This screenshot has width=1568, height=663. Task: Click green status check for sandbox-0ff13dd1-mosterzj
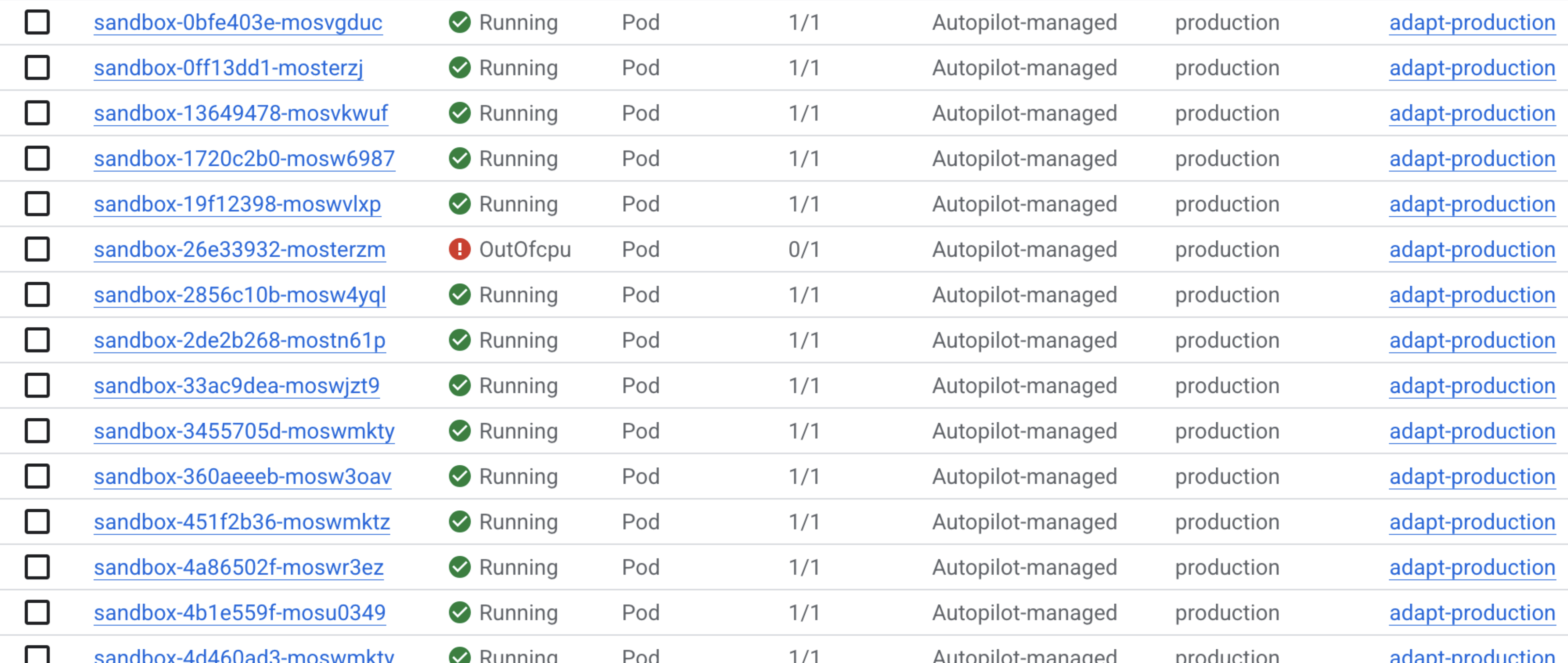[x=459, y=68]
